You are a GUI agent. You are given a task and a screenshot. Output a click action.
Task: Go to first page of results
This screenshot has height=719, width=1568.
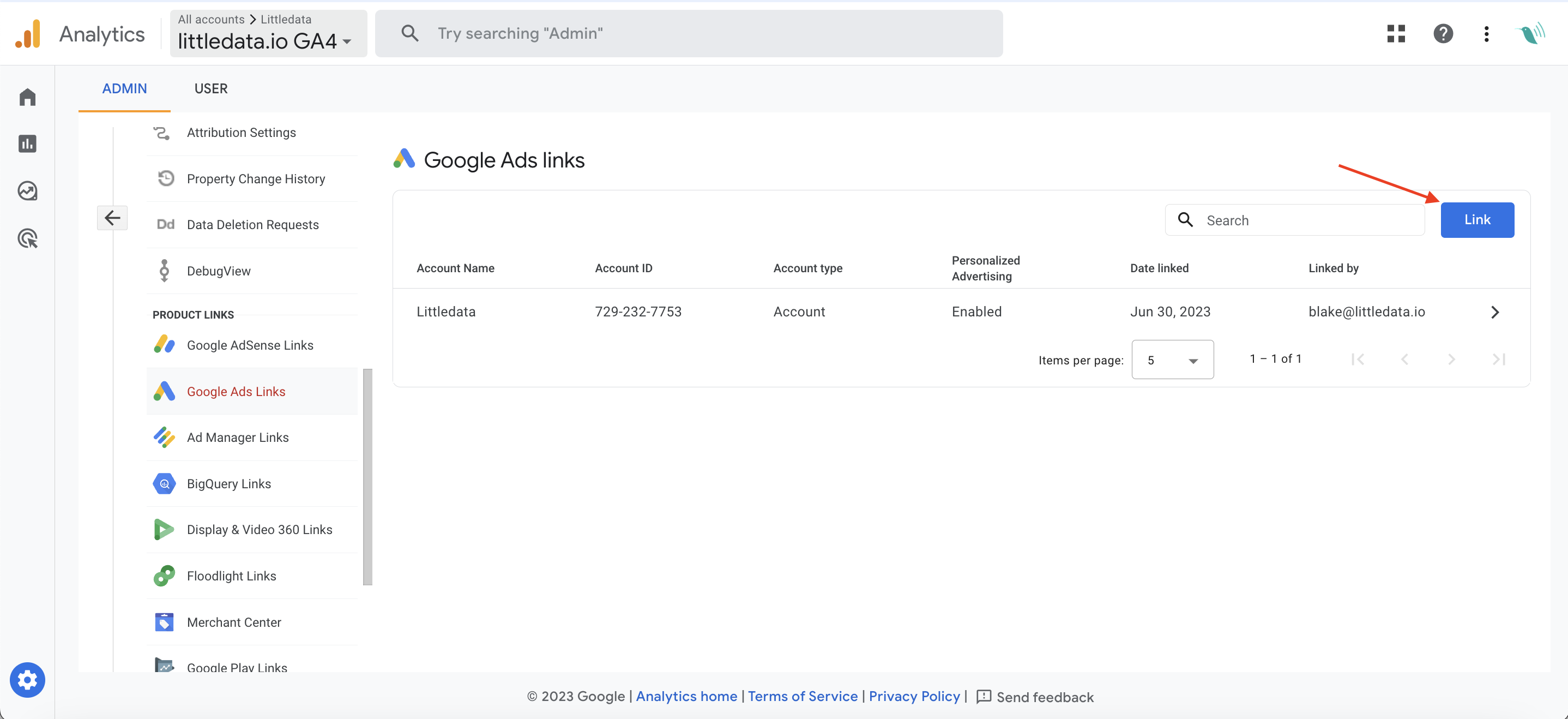point(1358,359)
